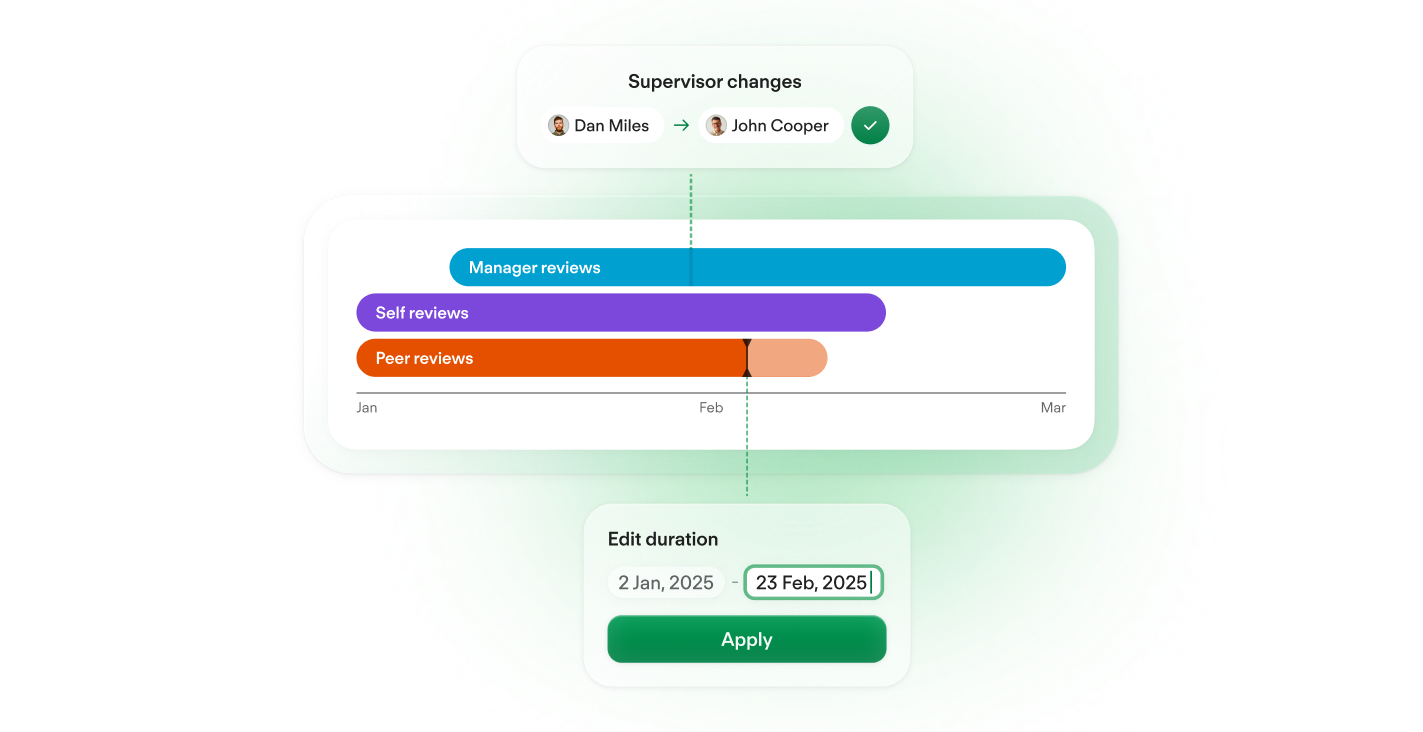This screenshot has width=1423, height=732.
Task: Select the purple Self reviews bar
Action: click(621, 313)
